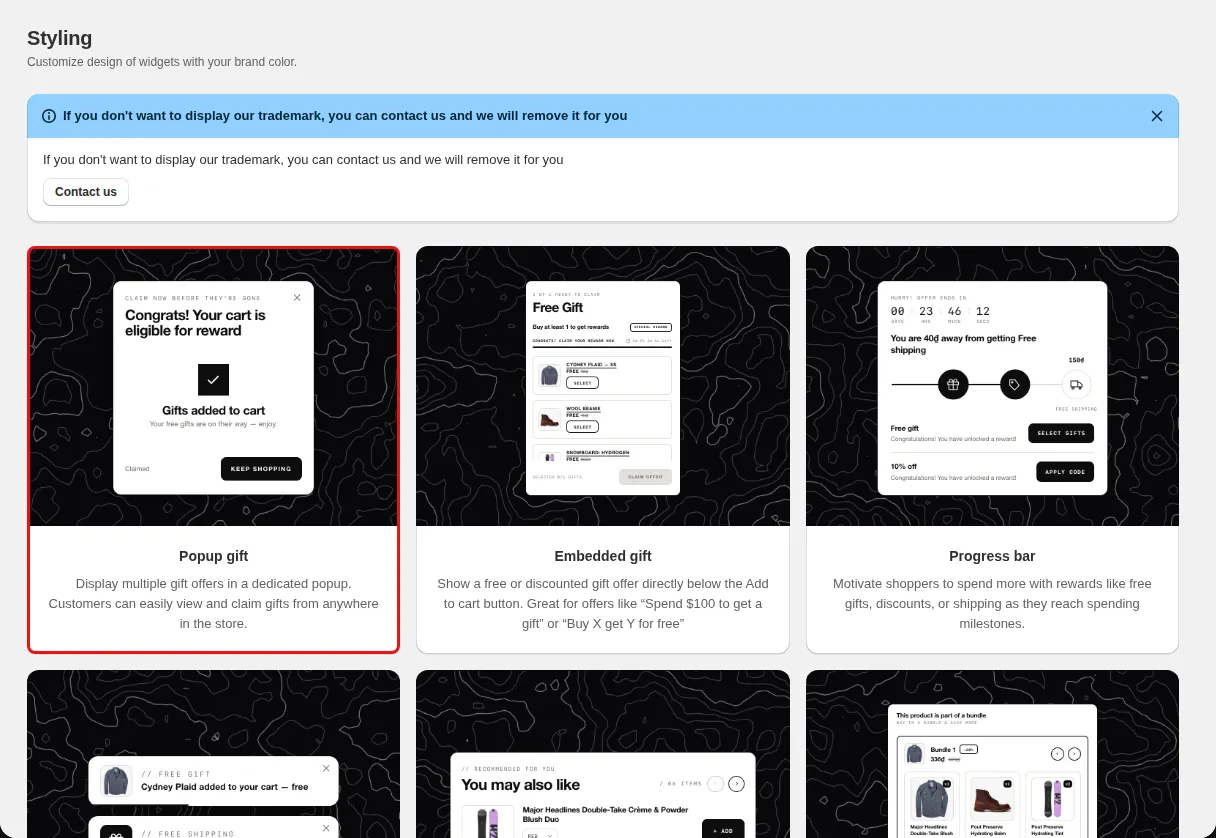Screen dimensions: 1216x838
Task: Click next arrow in You may also like
Action: (737, 784)
